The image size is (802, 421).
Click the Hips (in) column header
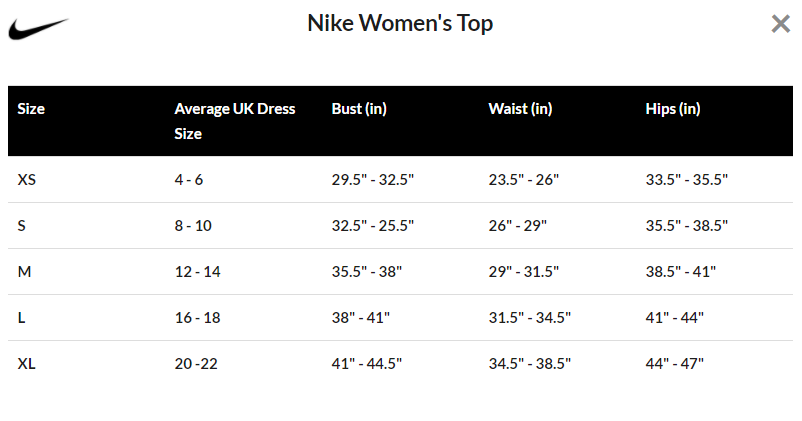(673, 108)
